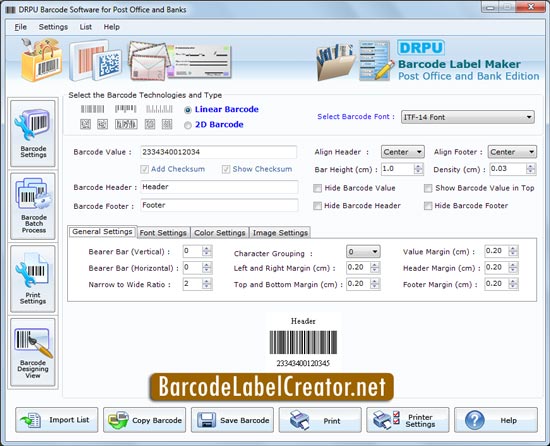Viewport: 550px width, 446px height.
Task: Select fifth 2D barcode sample icon
Action: (x=167, y=124)
